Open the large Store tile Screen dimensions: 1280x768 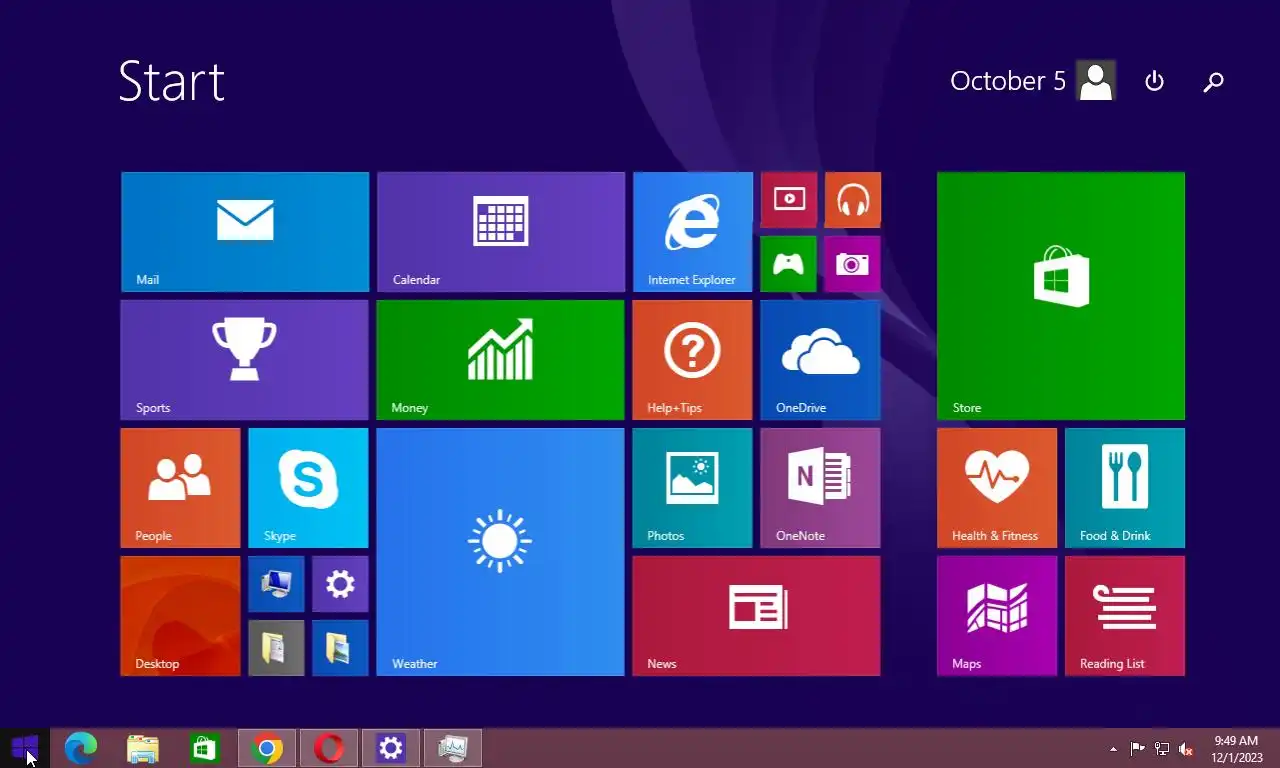[x=1061, y=296]
